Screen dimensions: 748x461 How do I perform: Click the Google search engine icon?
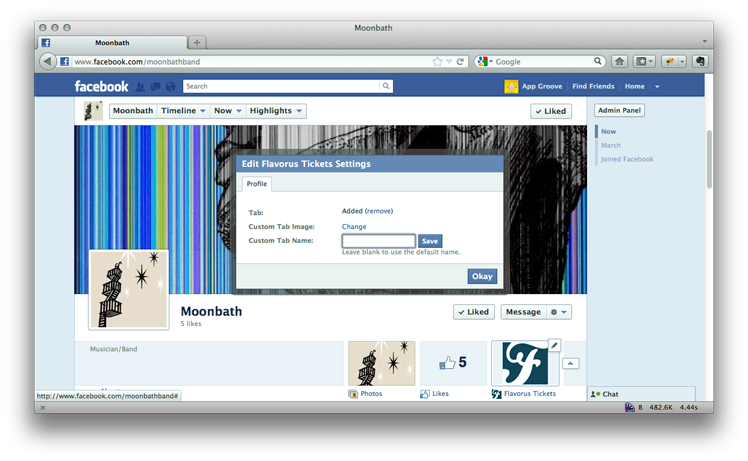pos(482,62)
